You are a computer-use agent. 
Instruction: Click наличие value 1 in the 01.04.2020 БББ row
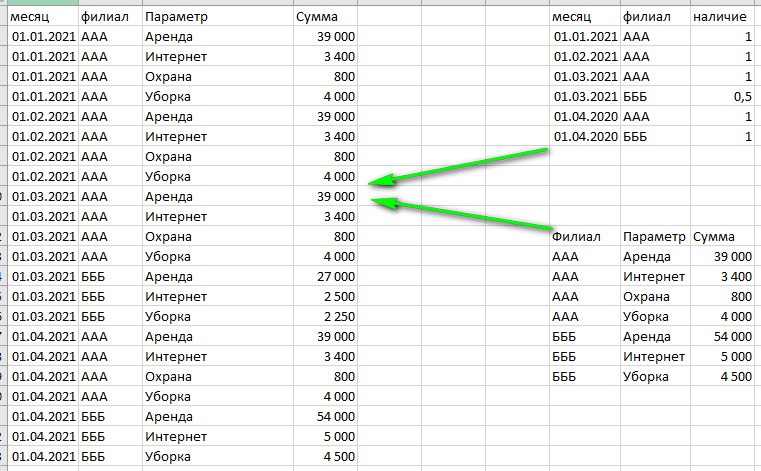pos(748,137)
